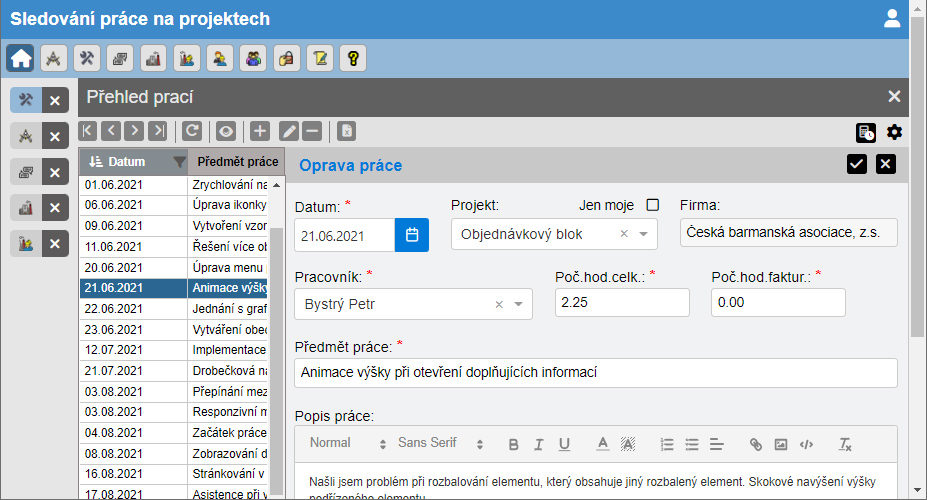Export the list to Excel file
This screenshot has height=500, width=927.
click(346, 131)
